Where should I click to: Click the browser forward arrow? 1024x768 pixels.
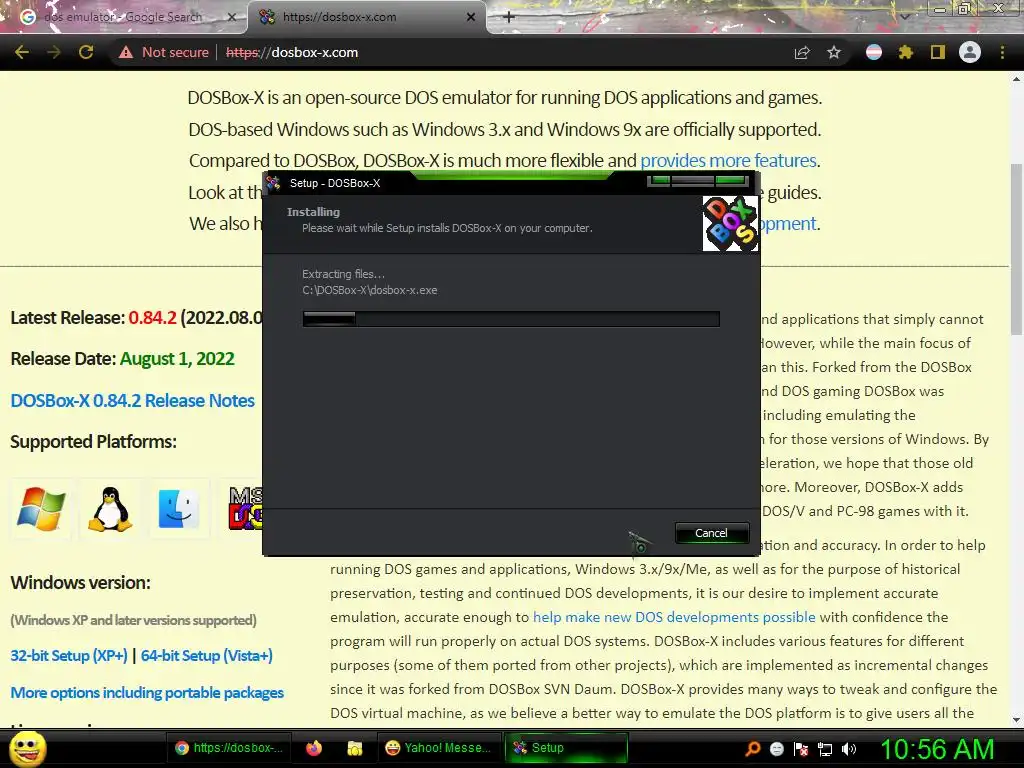54,52
